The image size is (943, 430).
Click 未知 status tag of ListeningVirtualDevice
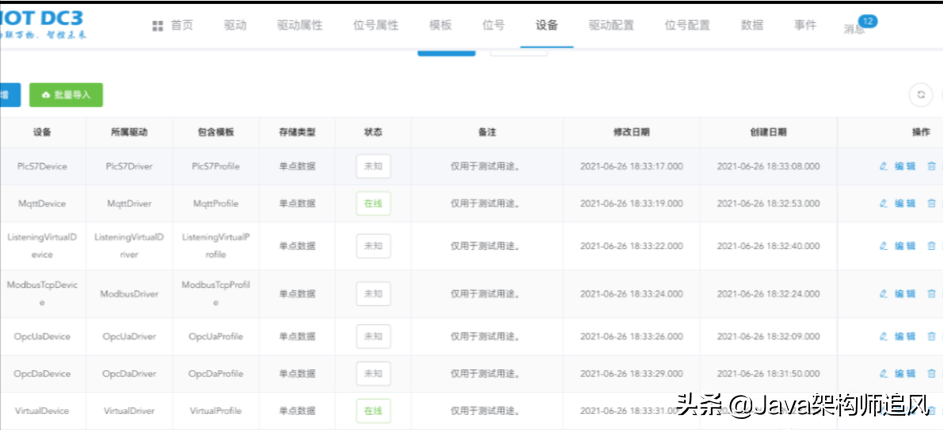tap(373, 245)
